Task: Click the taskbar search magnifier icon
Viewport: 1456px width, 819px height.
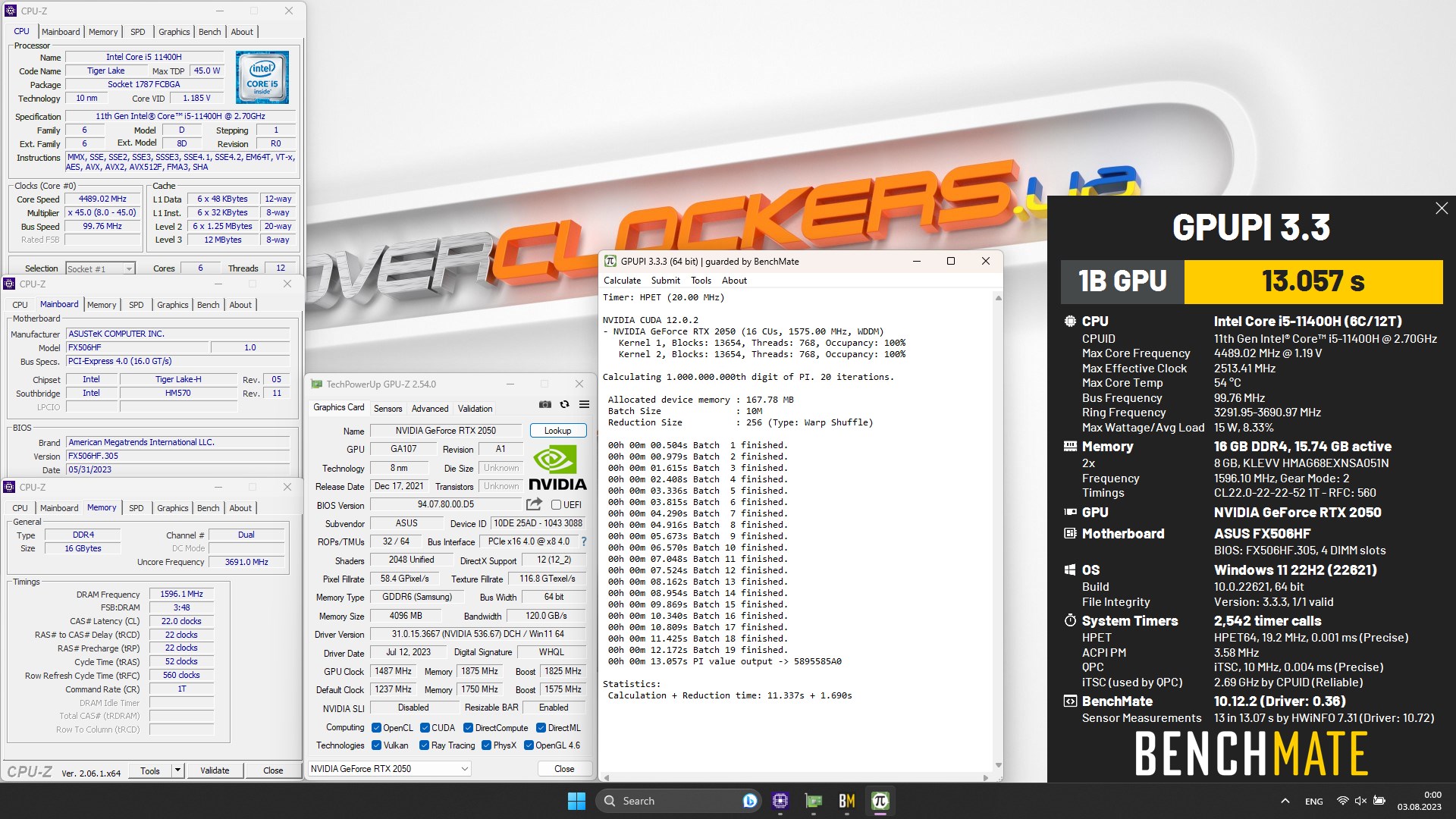Action: click(610, 801)
